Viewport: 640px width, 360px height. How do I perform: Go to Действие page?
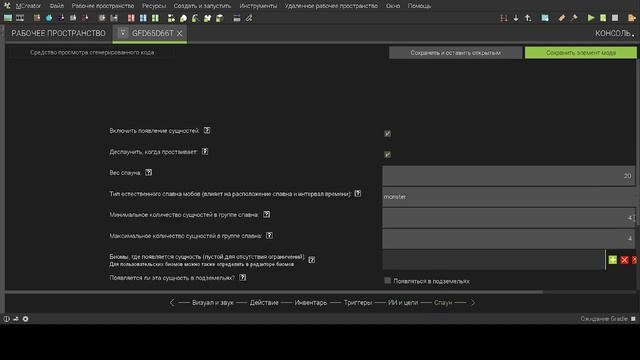pyautogui.click(x=264, y=302)
